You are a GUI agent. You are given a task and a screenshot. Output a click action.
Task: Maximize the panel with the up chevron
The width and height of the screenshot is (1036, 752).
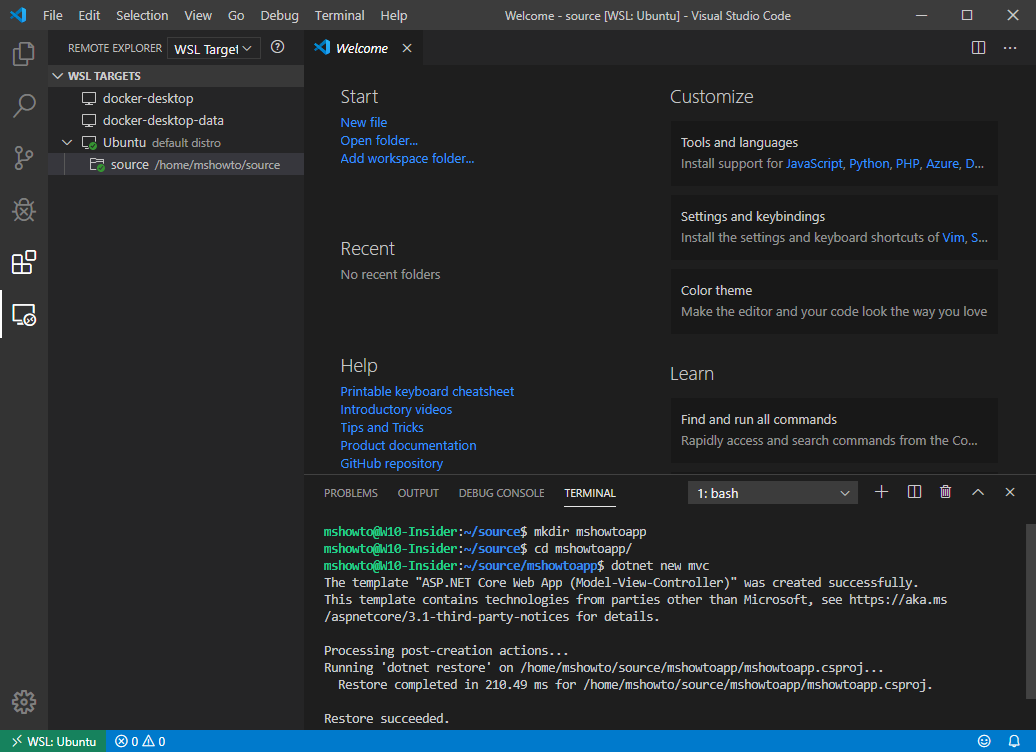(x=978, y=492)
